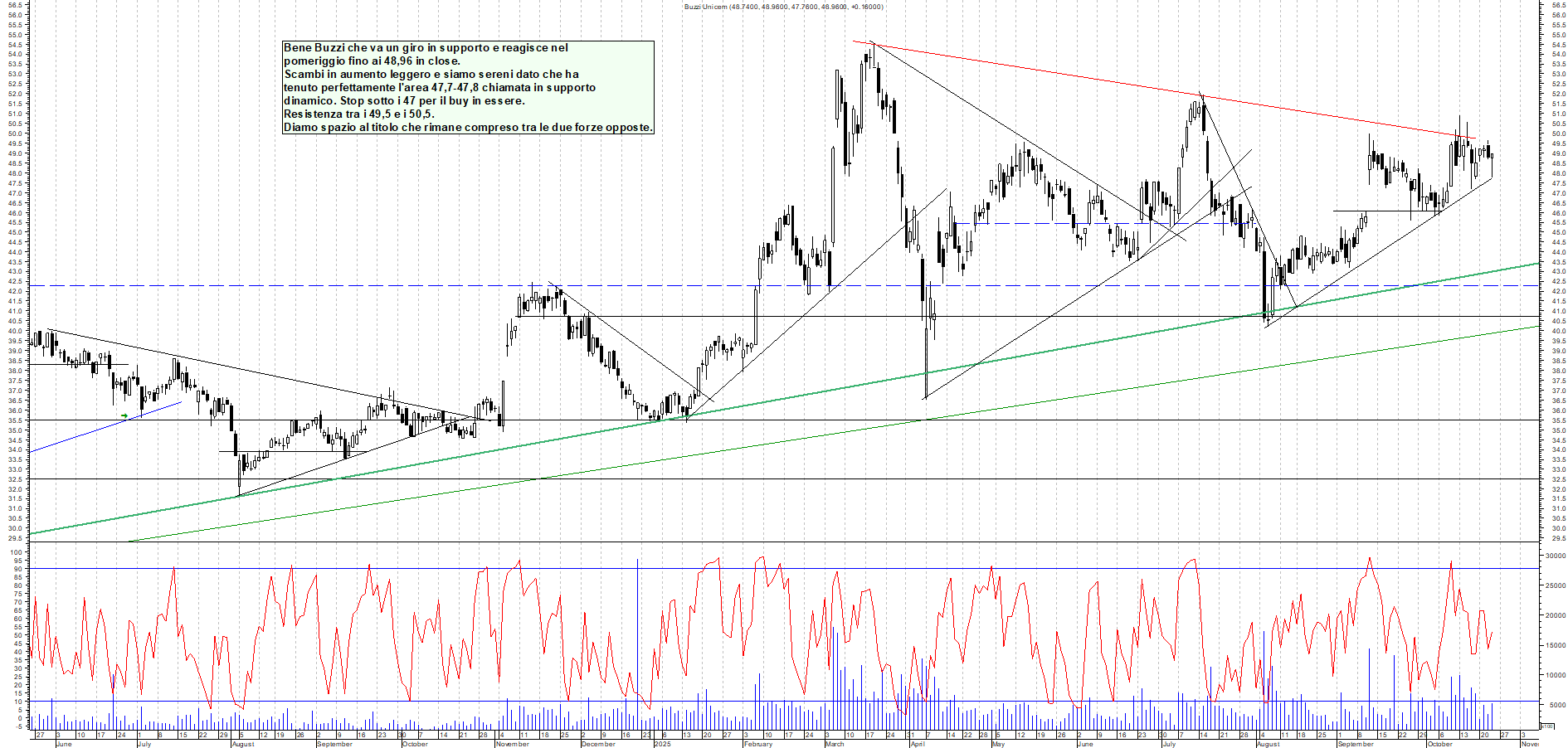Click the April label on date axis
The width and height of the screenshot is (1568, 748).
coord(918,744)
